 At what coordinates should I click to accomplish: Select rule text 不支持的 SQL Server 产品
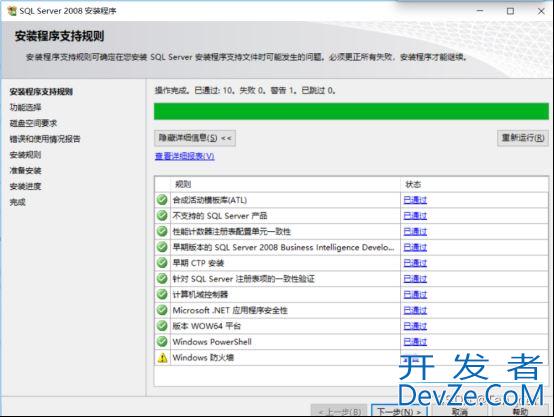tap(220, 216)
